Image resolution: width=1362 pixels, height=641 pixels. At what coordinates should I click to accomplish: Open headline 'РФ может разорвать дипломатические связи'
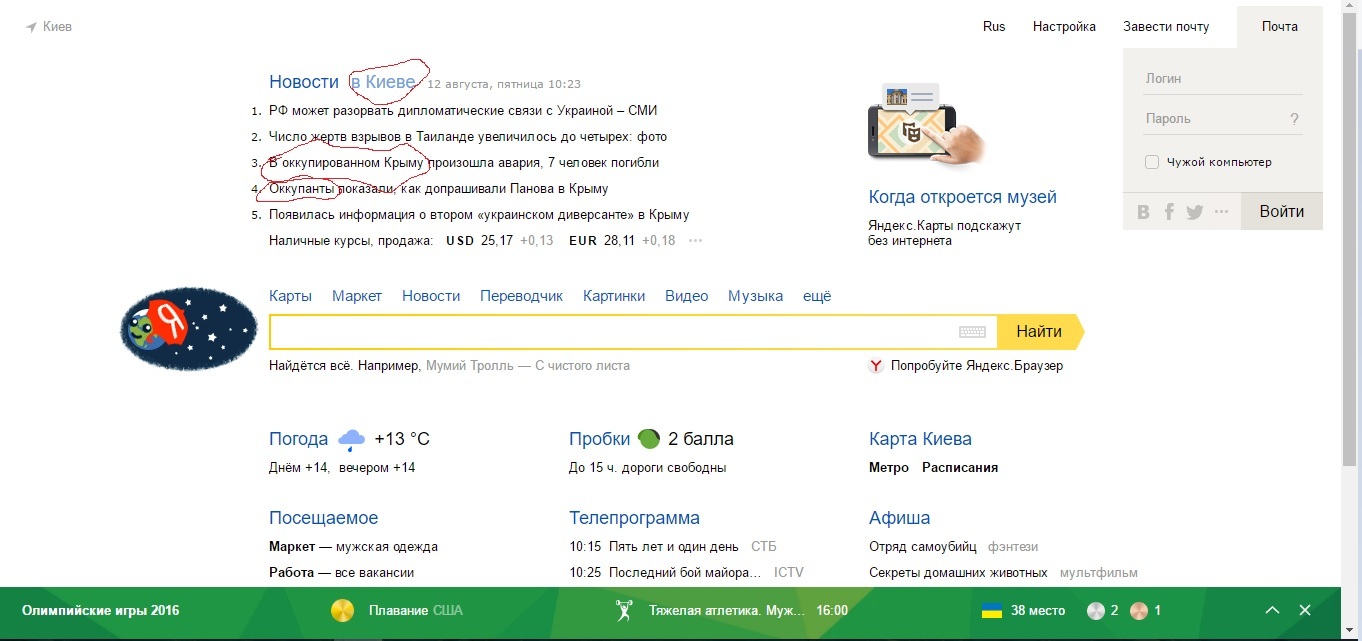(463, 111)
